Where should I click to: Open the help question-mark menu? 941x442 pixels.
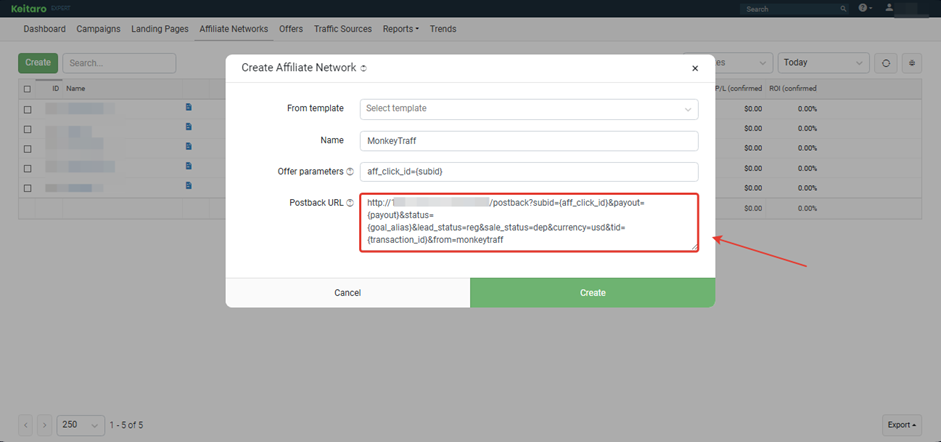(865, 8)
